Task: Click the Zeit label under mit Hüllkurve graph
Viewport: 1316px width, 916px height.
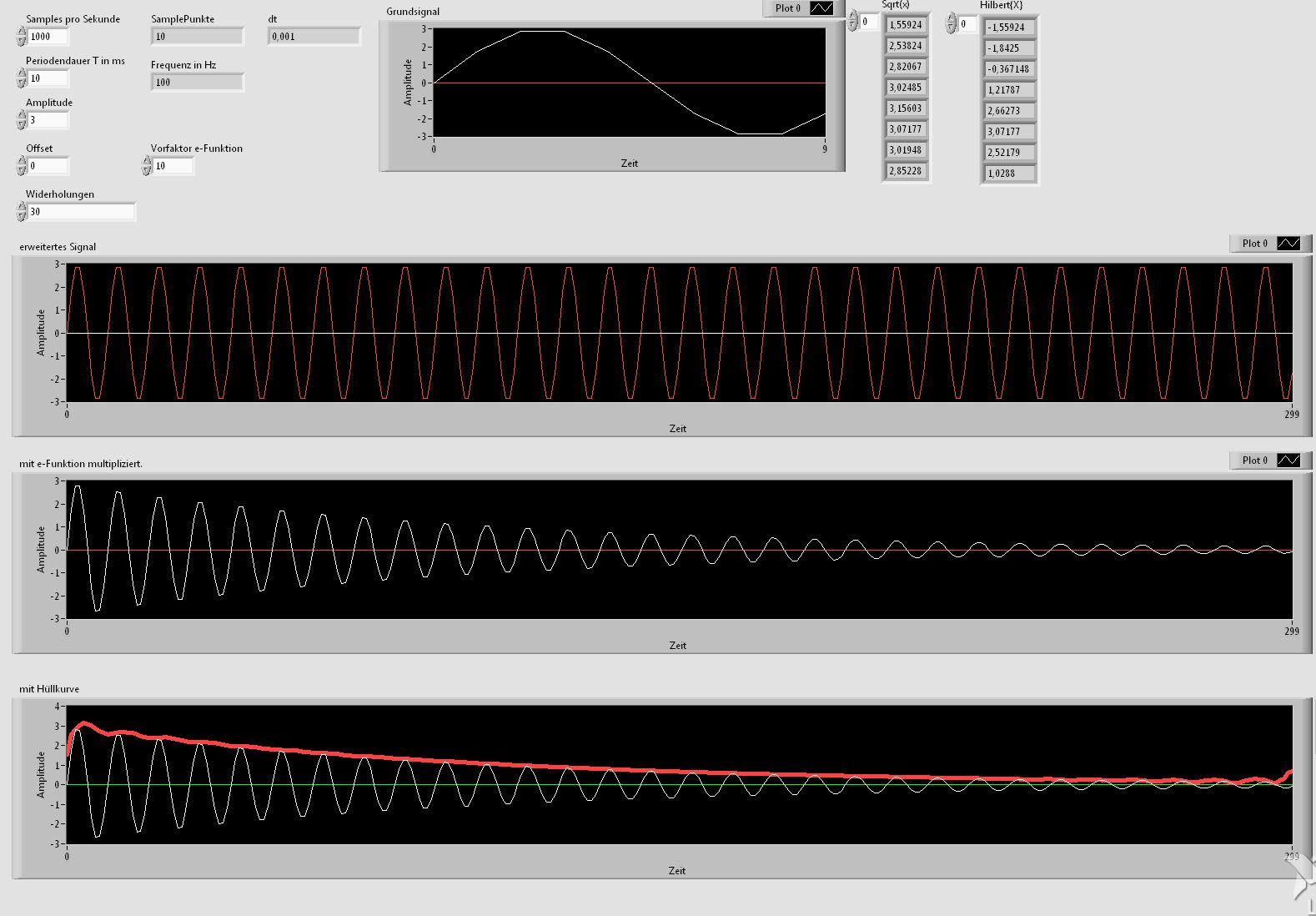Action: click(x=677, y=871)
